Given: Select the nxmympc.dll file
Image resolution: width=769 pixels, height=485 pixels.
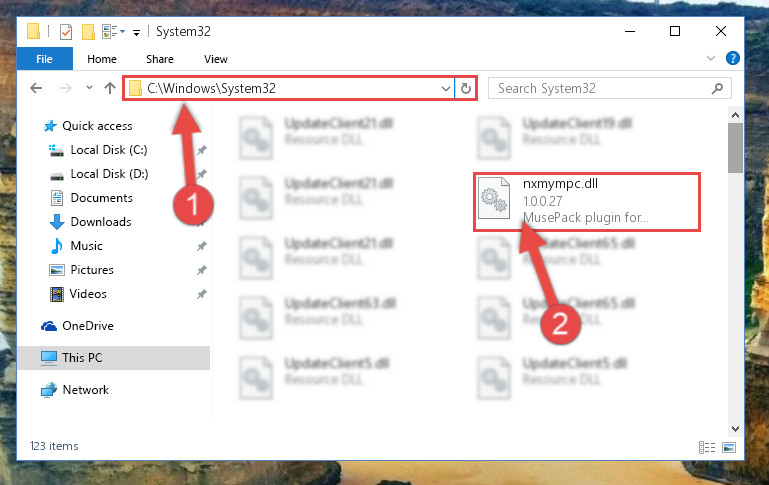Looking at the screenshot, I should (587, 202).
